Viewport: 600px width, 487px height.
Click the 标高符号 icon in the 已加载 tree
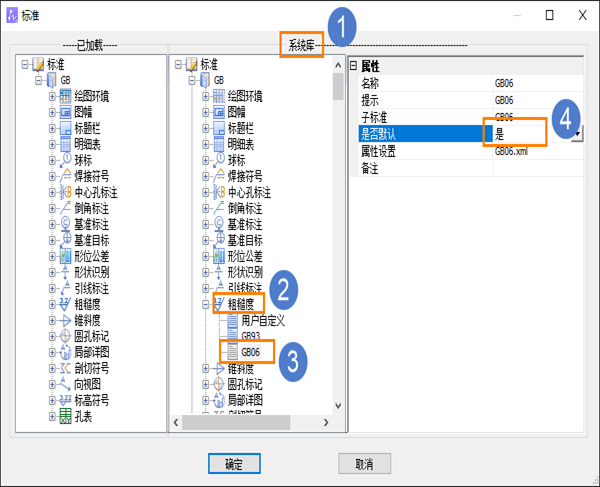point(65,400)
